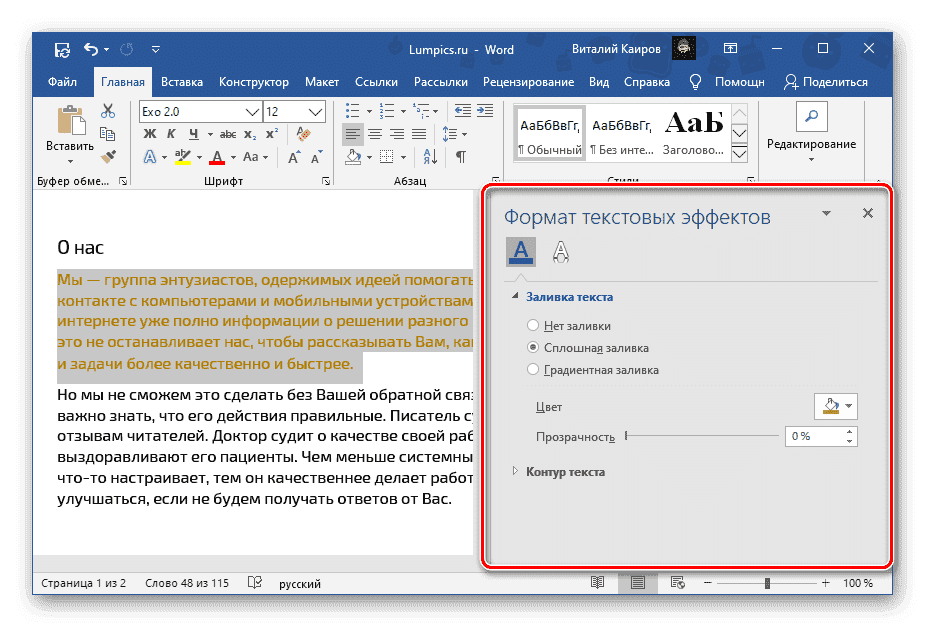Screen dimensions: 925x627
Task: Enable Градиентная заливка option
Action: pyautogui.click(x=532, y=368)
